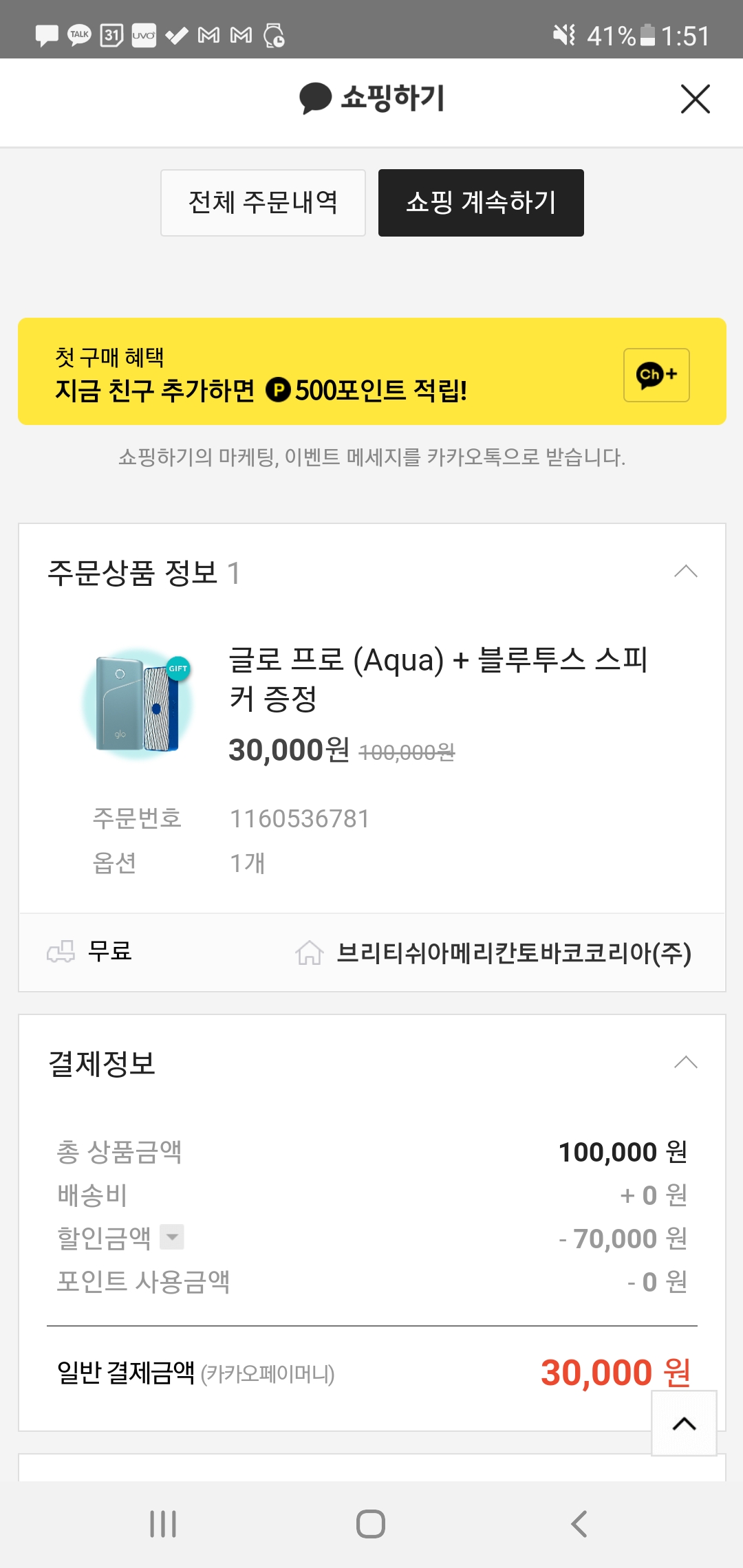Expand 할인금액 discount details dropdown

(x=172, y=1237)
